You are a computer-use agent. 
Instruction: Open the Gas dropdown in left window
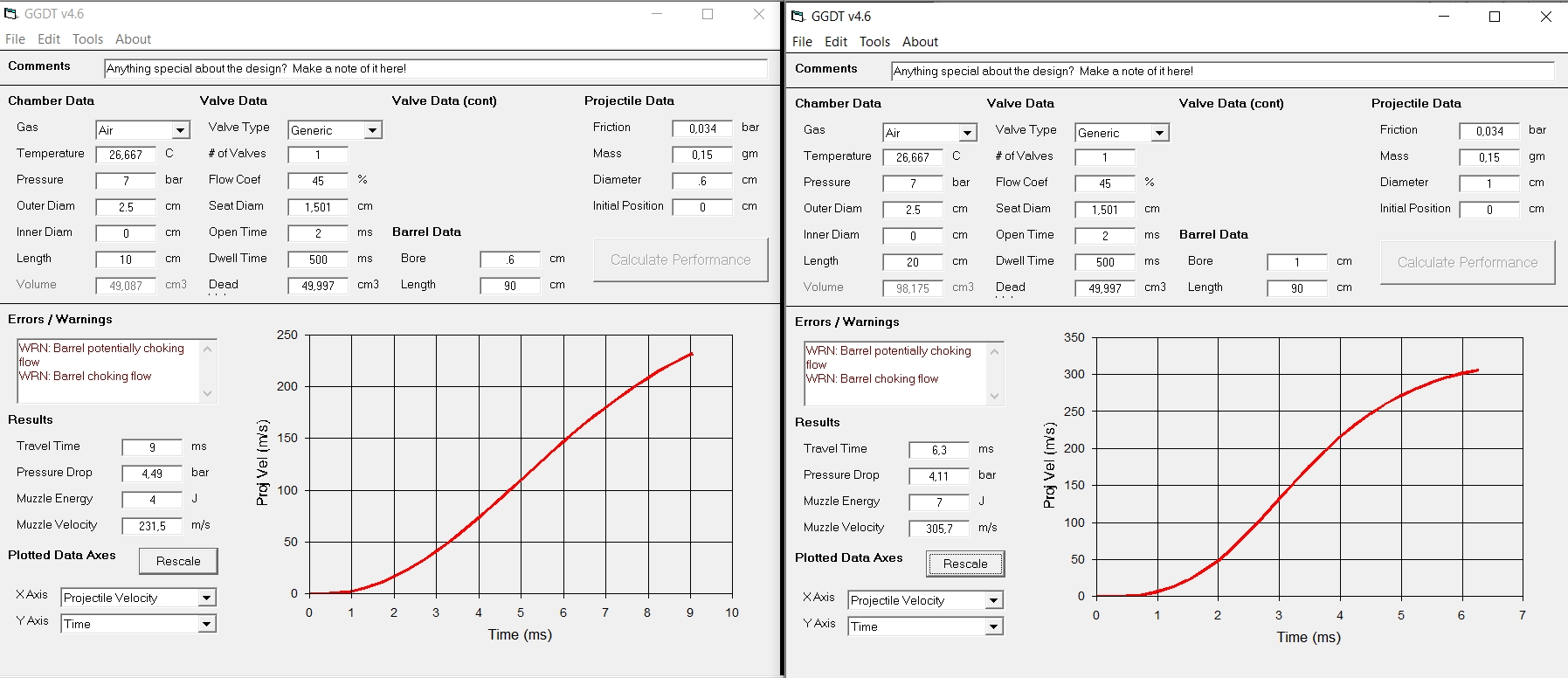(181, 130)
